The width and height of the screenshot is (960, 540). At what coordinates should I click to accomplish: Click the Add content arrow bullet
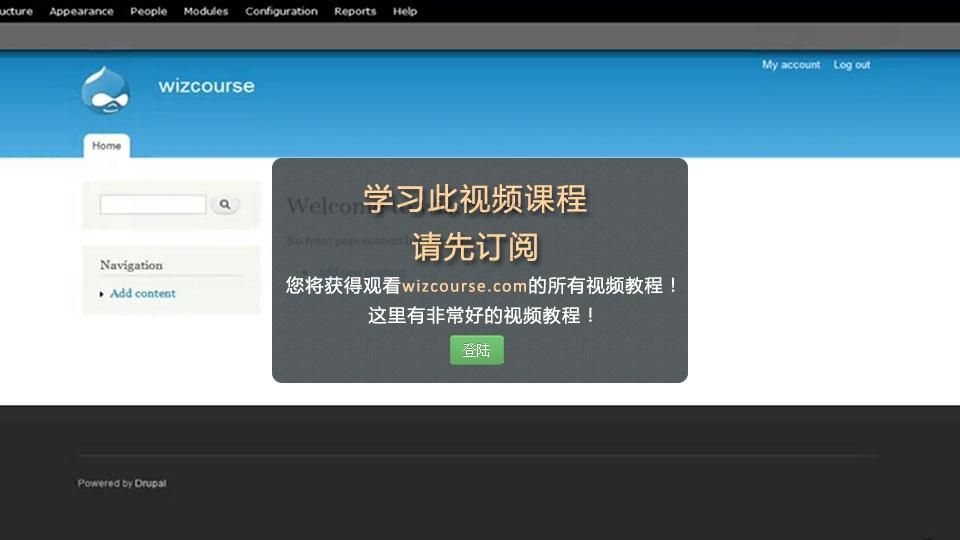[102, 294]
